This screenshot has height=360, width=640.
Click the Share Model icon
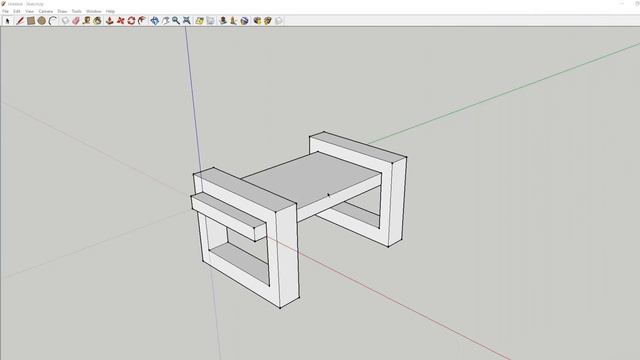tap(268, 20)
